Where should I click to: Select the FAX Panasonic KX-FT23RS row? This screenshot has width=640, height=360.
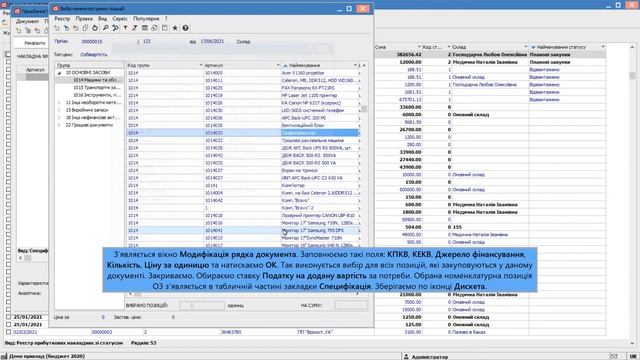tap(243, 88)
